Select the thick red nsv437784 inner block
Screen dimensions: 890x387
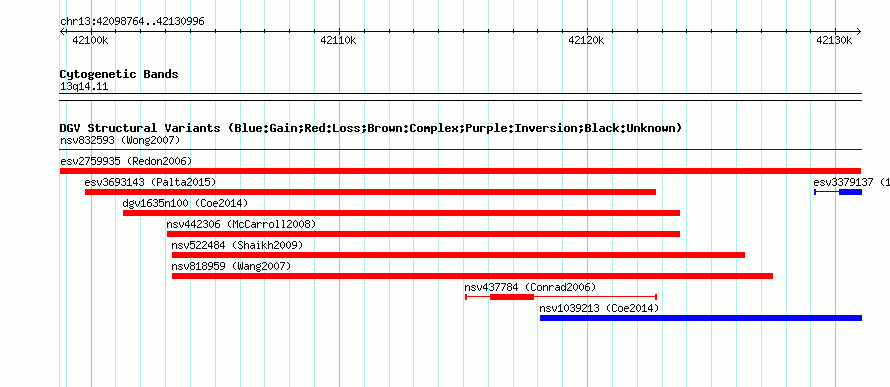512,297
